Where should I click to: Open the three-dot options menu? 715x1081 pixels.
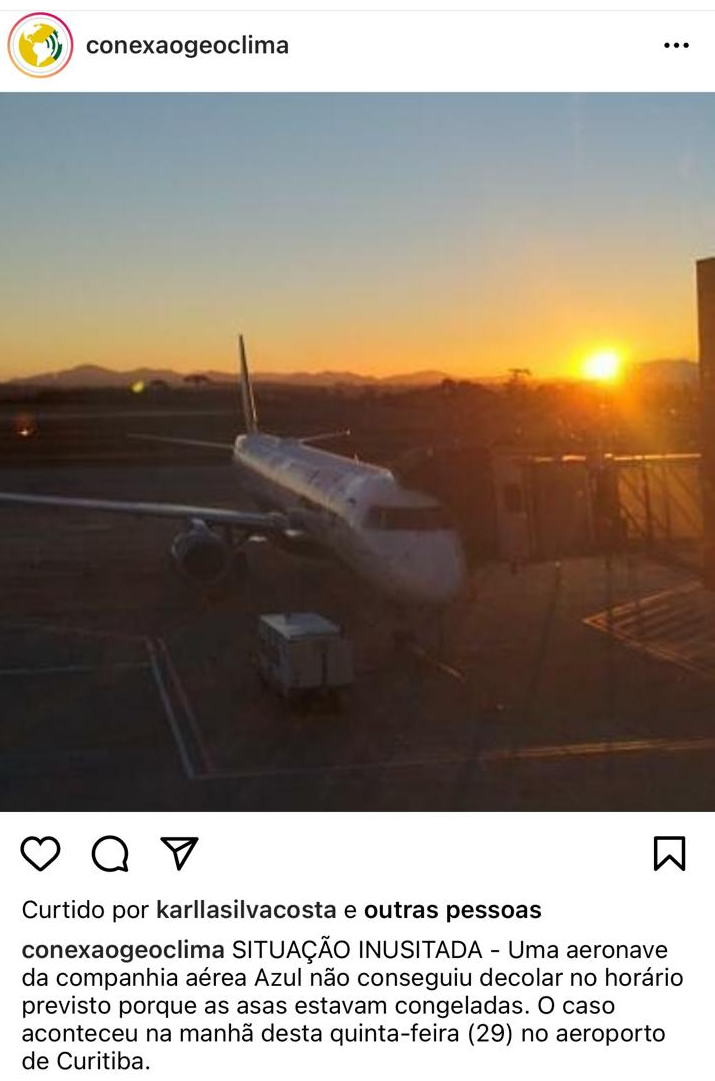(676, 46)
